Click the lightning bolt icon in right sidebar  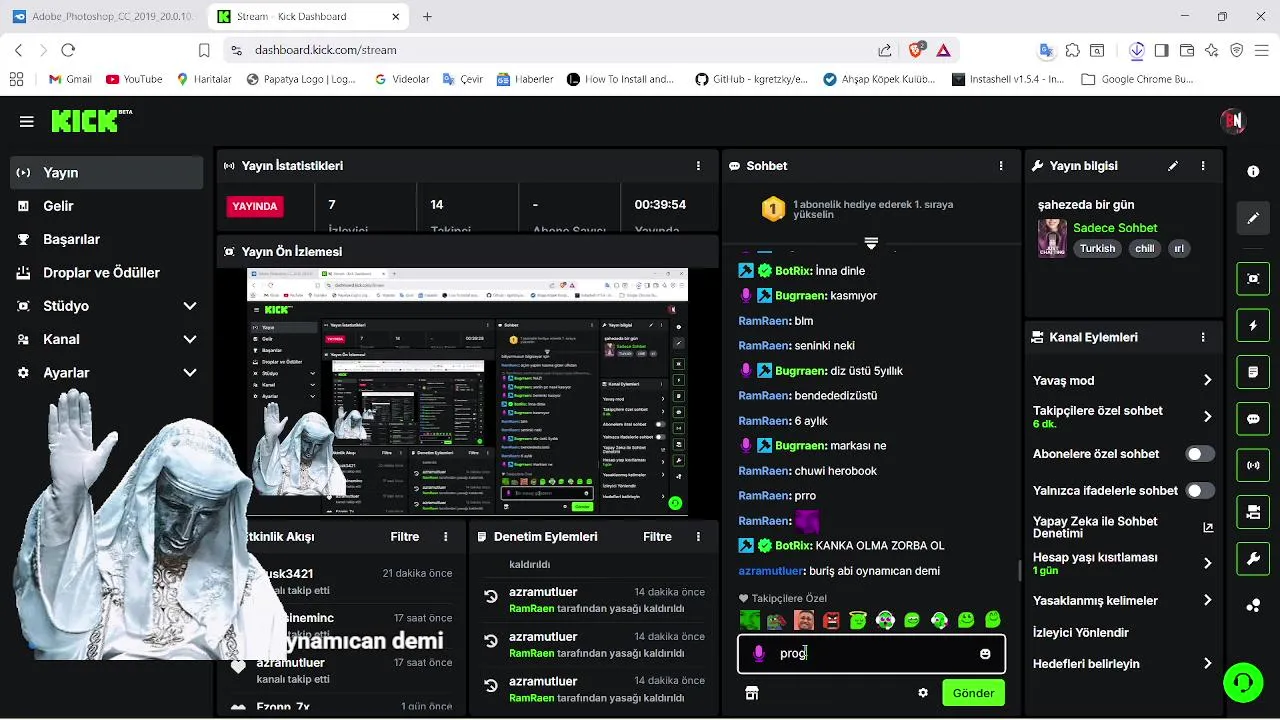[x=1253, y=326]
